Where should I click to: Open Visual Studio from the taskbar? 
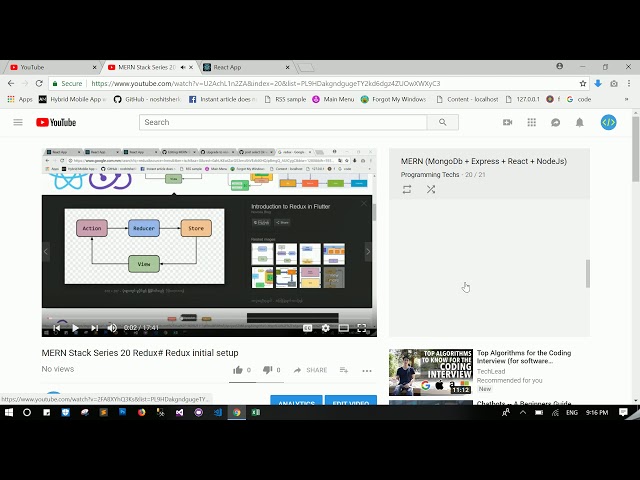(x=179, y=412)
